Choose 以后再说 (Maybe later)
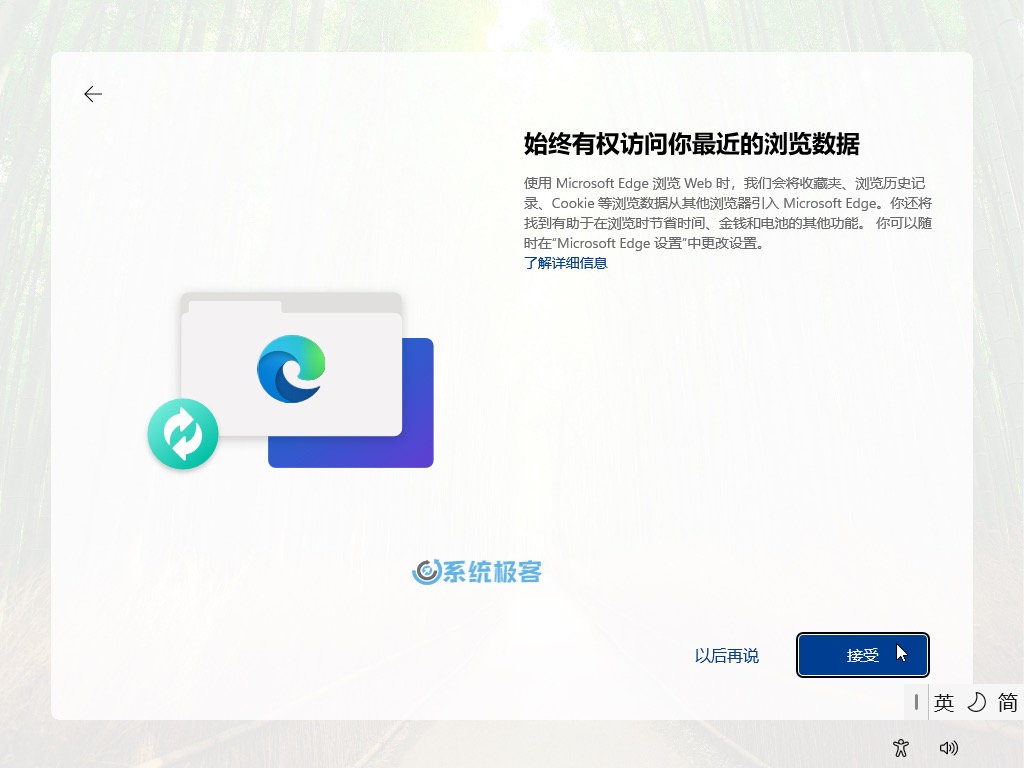Image resolution: width=1024 pixels, height=768 pixels. tap(727, 656)
